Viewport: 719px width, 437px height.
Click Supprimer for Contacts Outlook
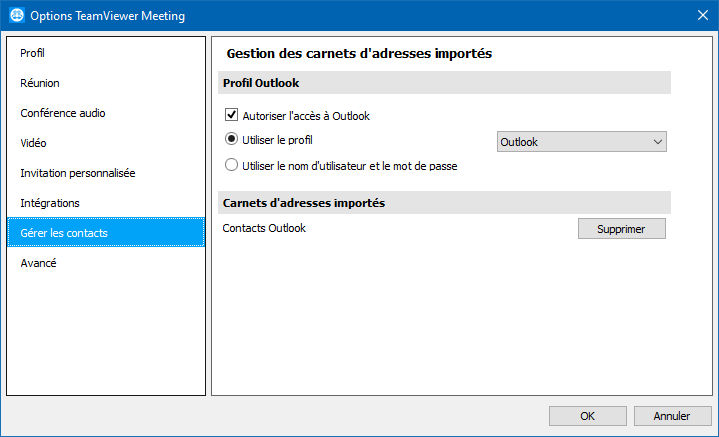coord(621,229)
